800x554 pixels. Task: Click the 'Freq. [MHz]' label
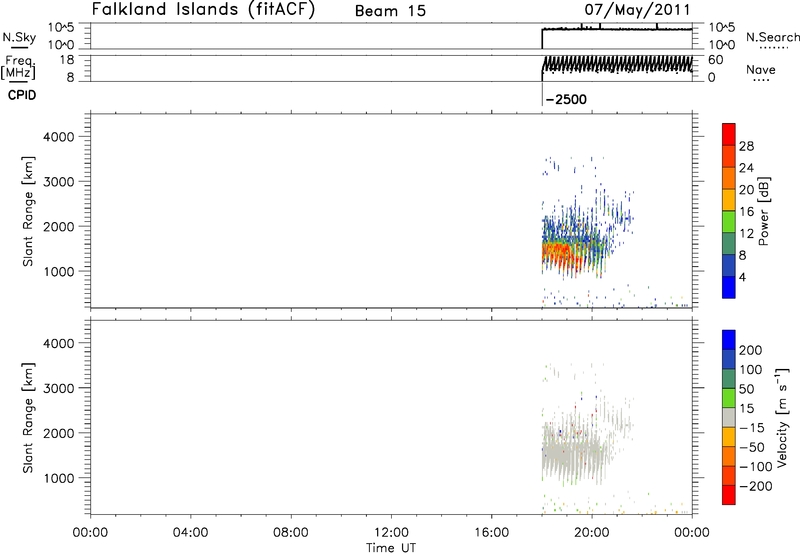19,67
